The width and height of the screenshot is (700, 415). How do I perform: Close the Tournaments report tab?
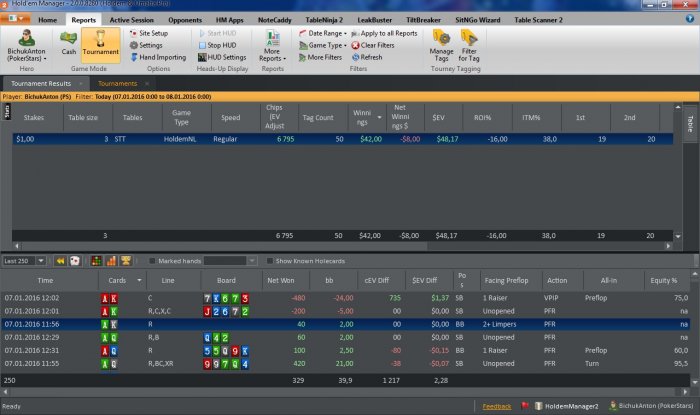[147, 83]
